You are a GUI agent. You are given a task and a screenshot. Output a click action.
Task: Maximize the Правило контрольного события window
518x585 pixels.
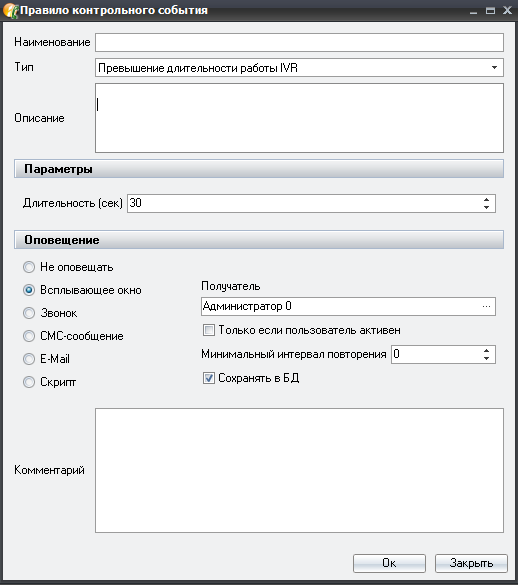pos(490,10)
